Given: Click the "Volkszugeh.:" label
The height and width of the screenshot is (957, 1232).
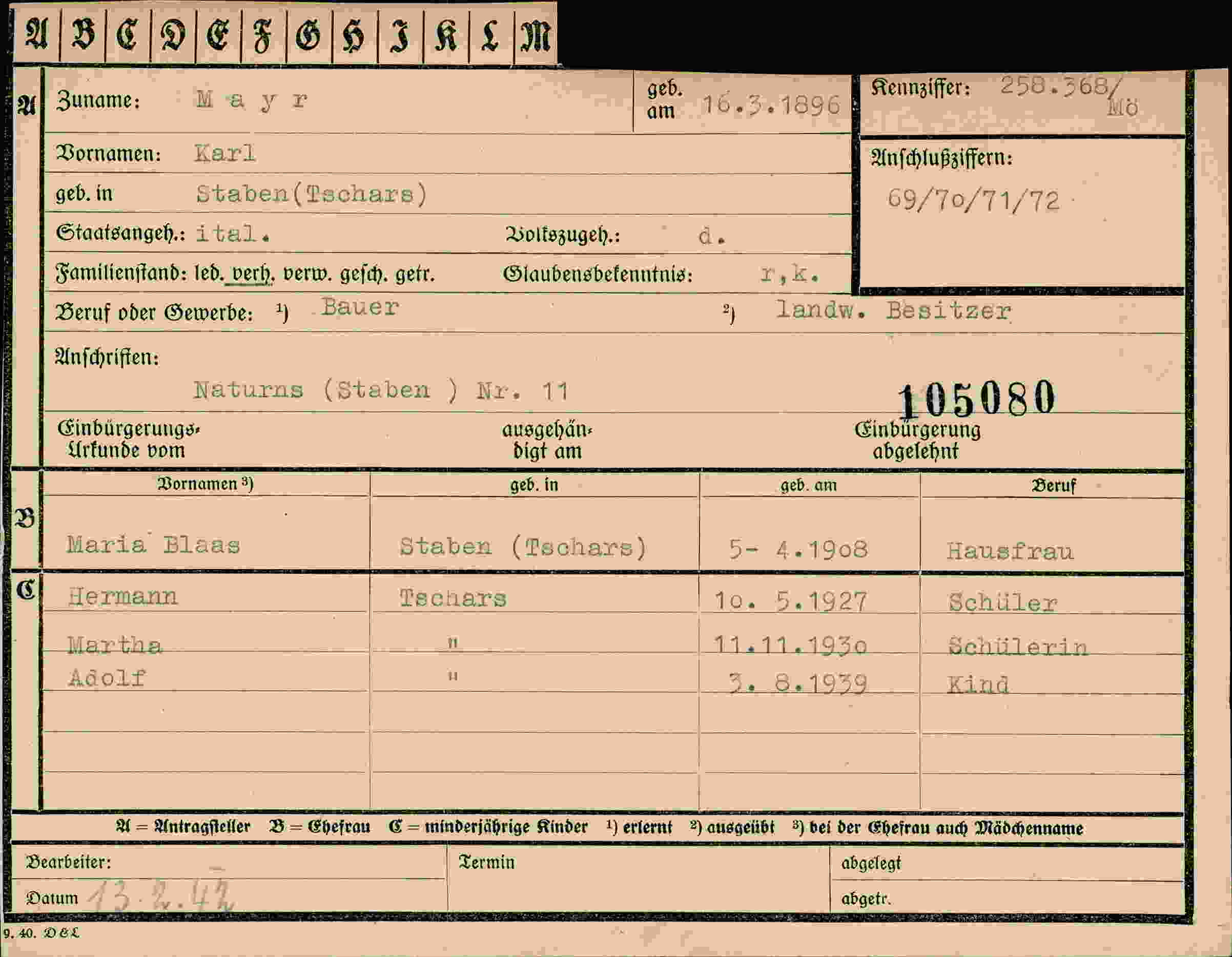Looking at the screenshot, I should click(562, 235).
